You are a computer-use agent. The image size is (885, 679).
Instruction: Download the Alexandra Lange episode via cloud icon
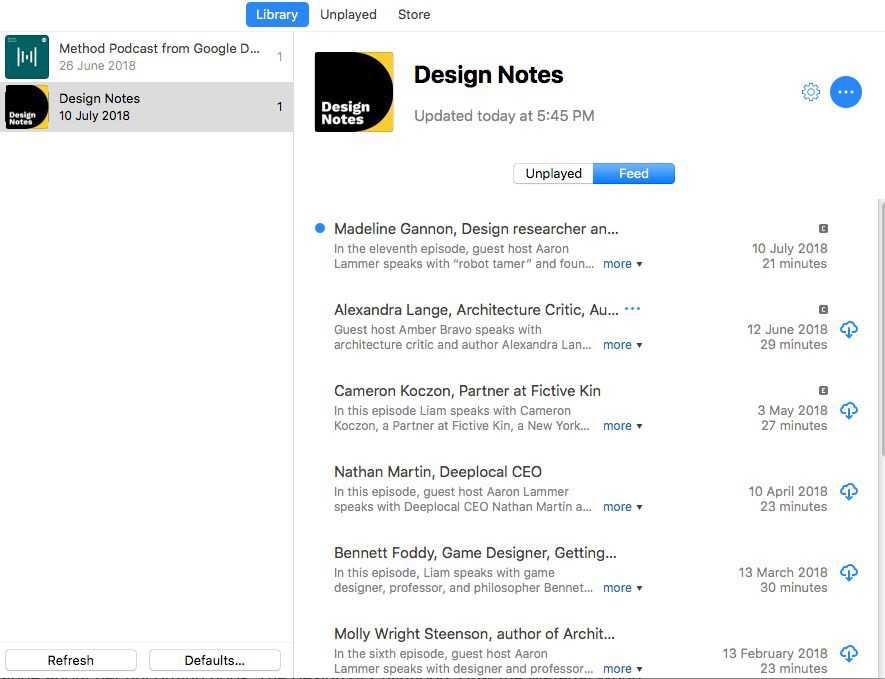848,330
